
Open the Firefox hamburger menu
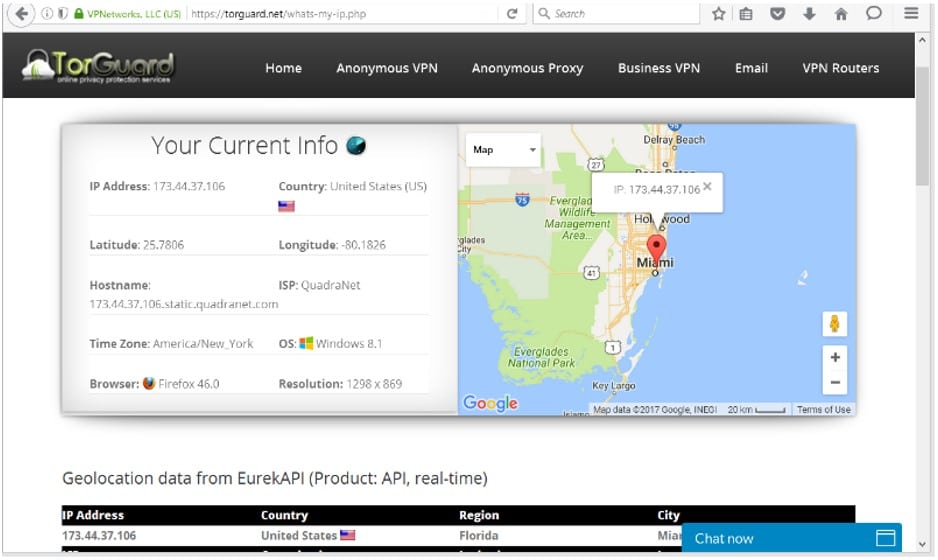911,13
